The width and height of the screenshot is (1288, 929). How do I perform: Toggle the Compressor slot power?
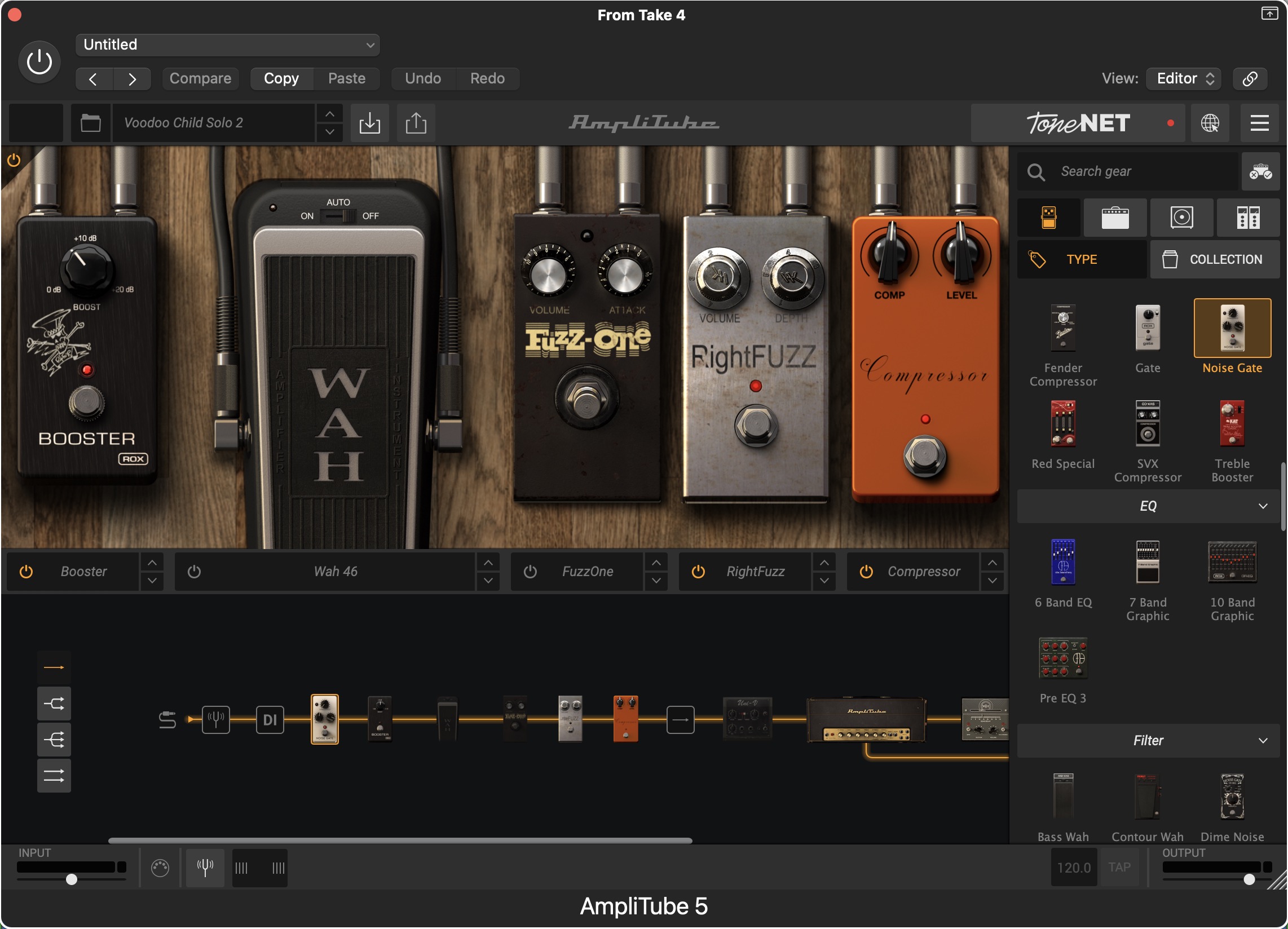coord(866,571)
